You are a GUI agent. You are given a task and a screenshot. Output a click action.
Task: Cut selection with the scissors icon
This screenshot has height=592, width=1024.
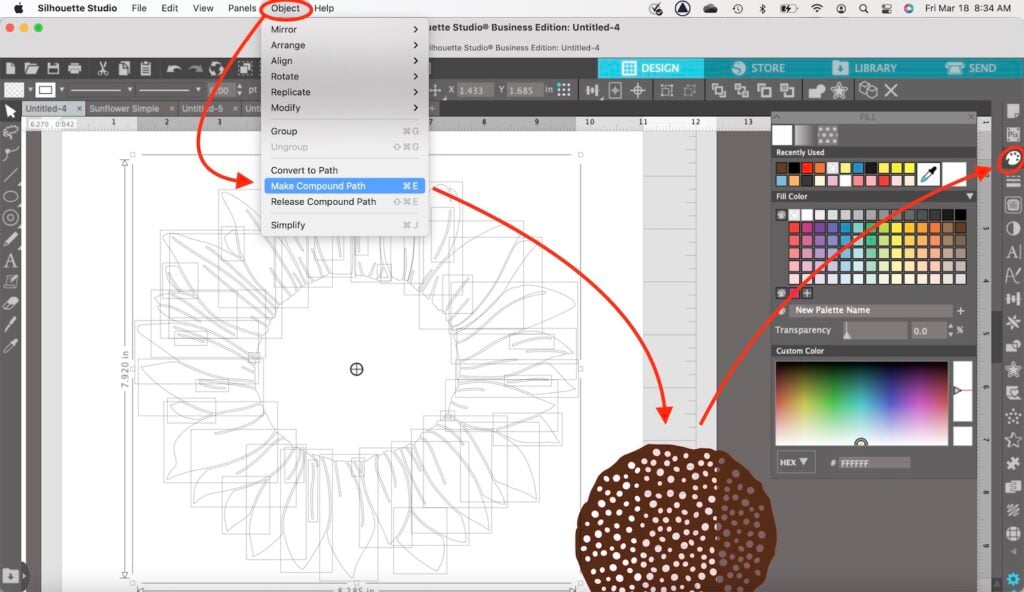pos(103,68)
